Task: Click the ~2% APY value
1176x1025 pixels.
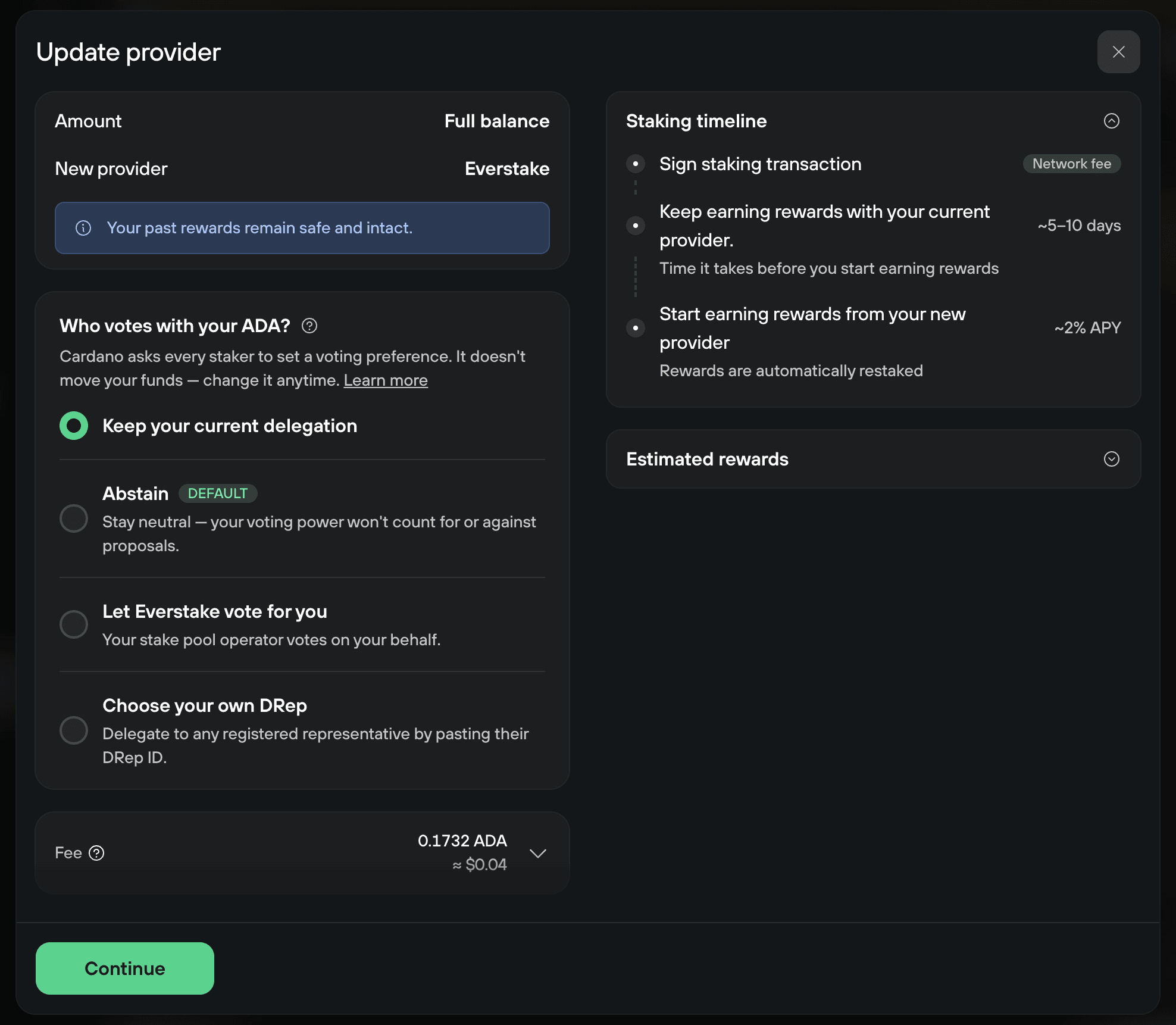Action: pyautogui.click(x=1087, y=328)
